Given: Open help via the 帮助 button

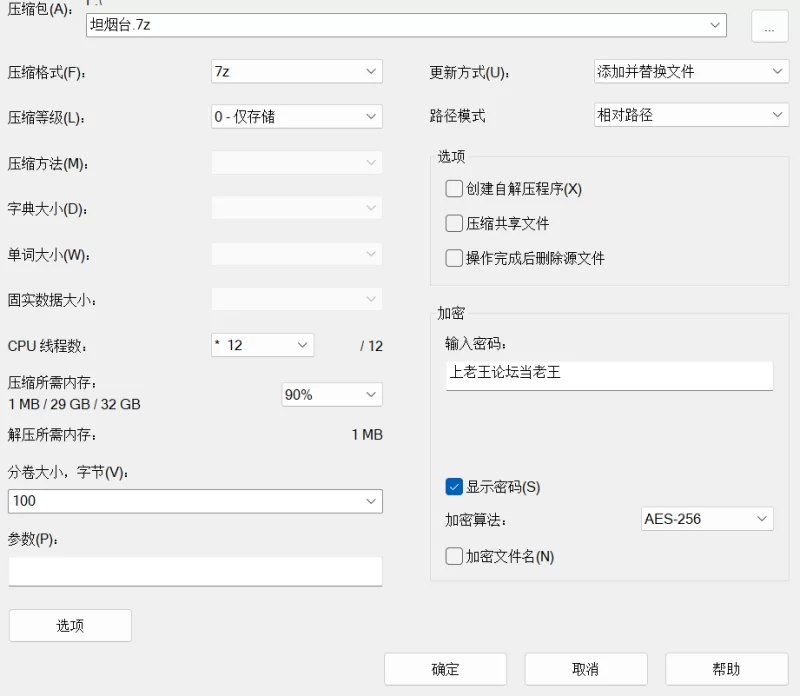Looking at the screenshot, I should pos(727,669).
